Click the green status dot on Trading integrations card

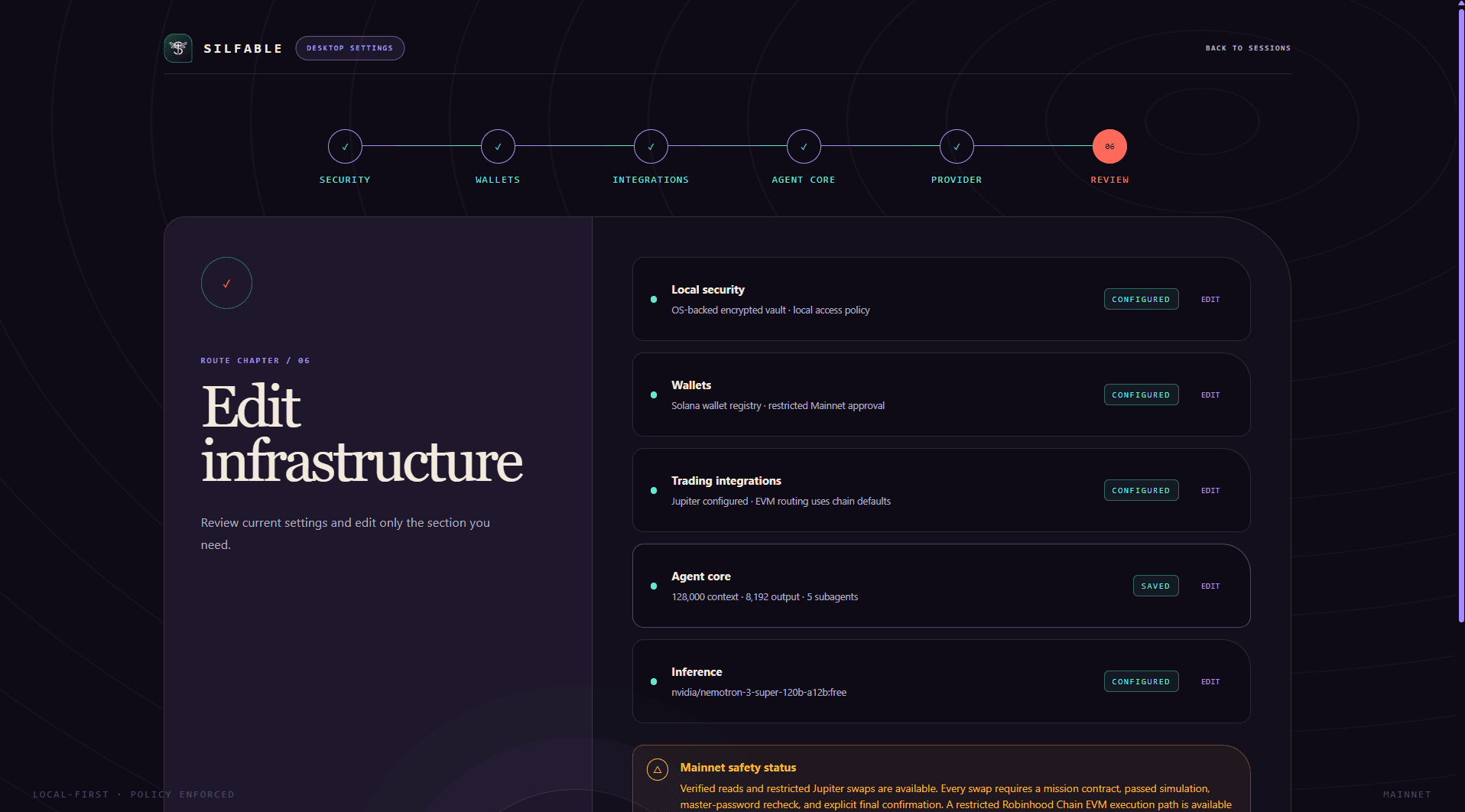pyautogui.click(x=654, y=491)
